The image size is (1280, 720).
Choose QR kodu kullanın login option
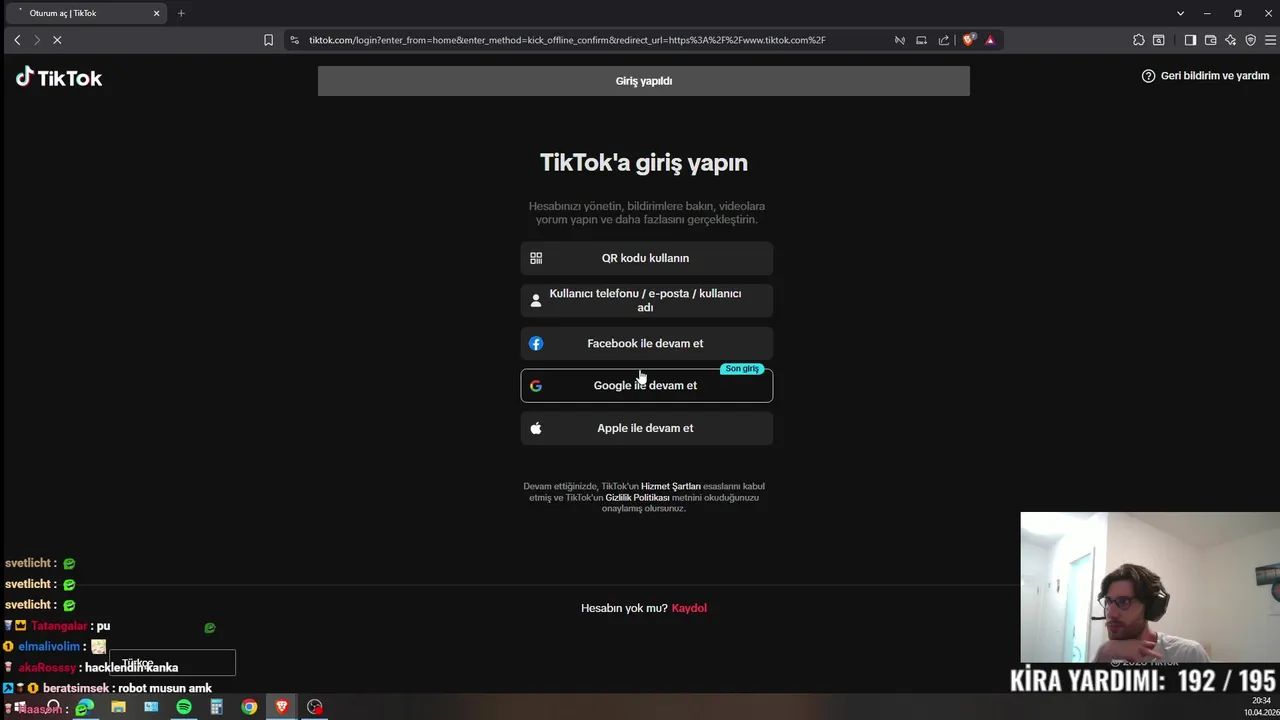[x=646, y=258]
